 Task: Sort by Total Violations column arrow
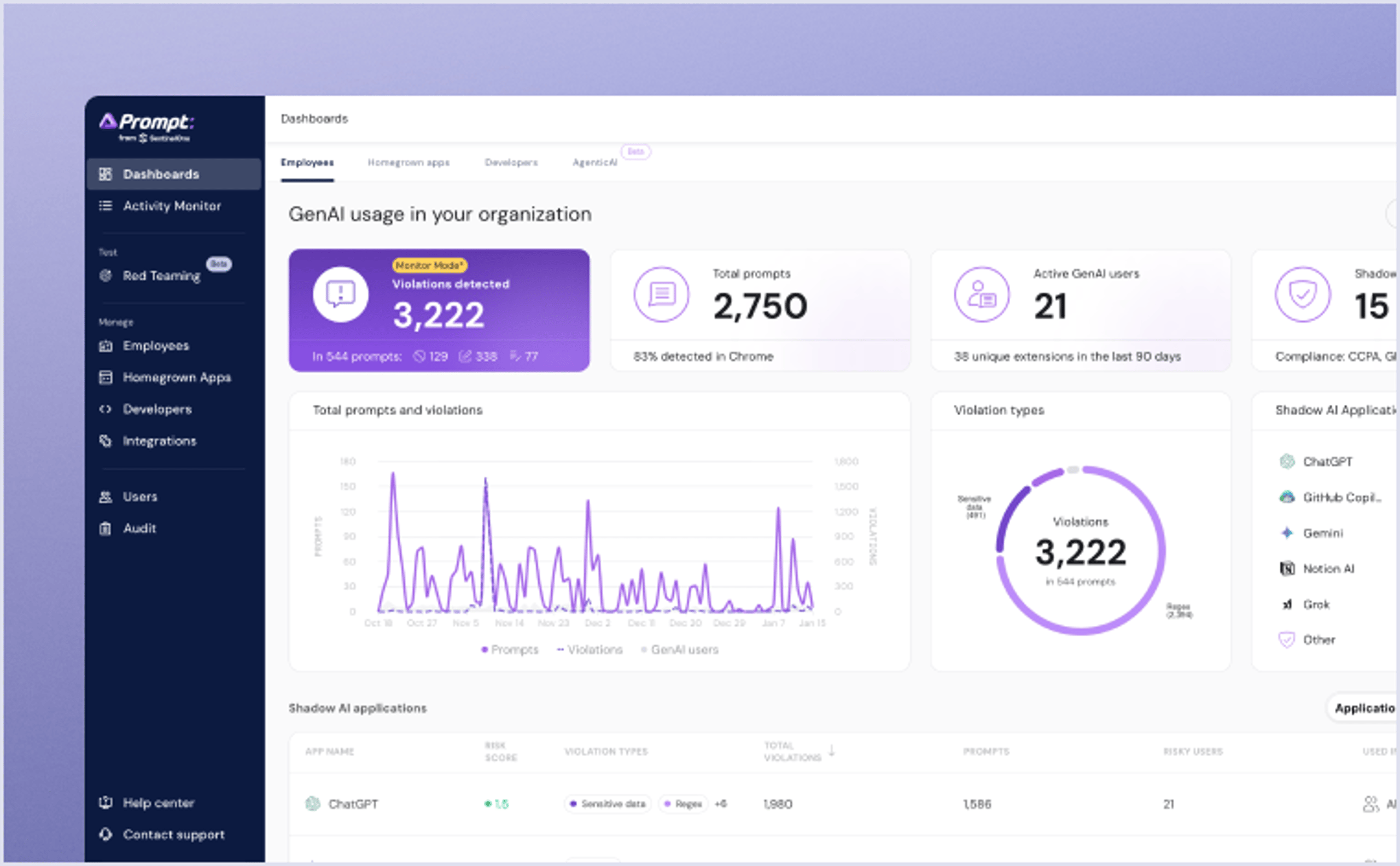[831, 751]
